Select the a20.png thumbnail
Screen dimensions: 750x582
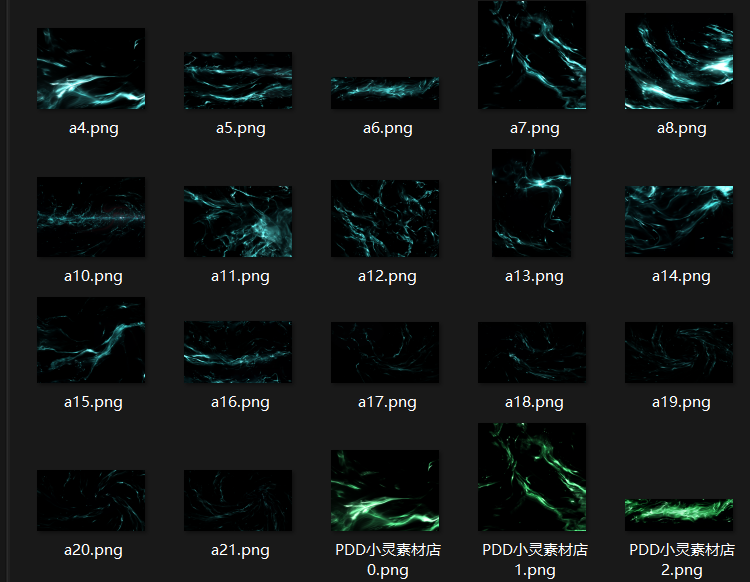click(x=91, y=500)
